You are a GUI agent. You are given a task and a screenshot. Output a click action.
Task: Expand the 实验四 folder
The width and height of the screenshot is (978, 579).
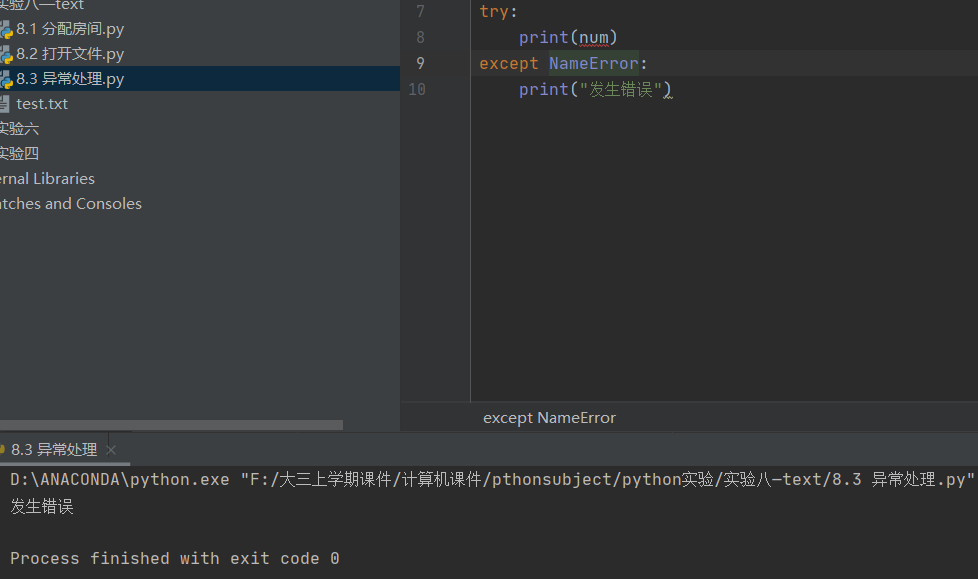click(x=19, y=153)
